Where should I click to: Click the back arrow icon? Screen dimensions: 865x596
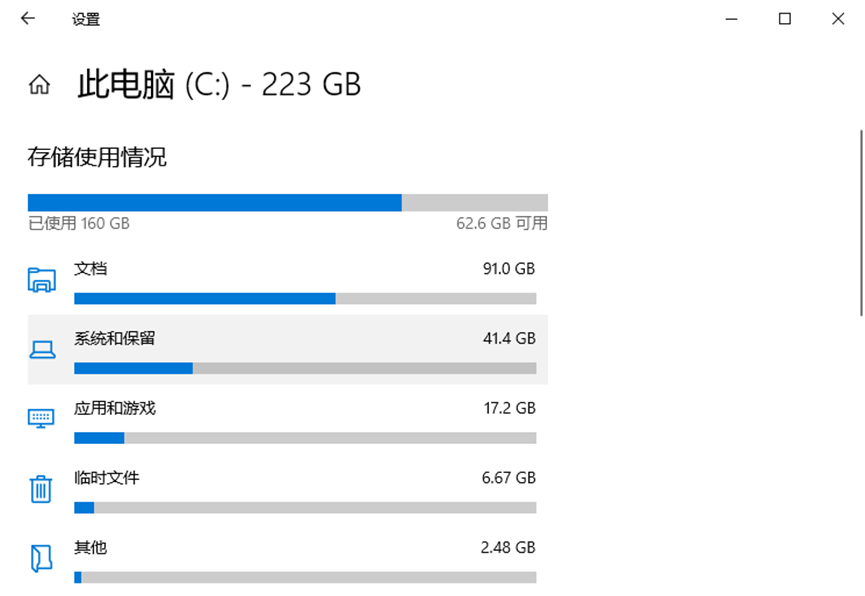point(28,18)
